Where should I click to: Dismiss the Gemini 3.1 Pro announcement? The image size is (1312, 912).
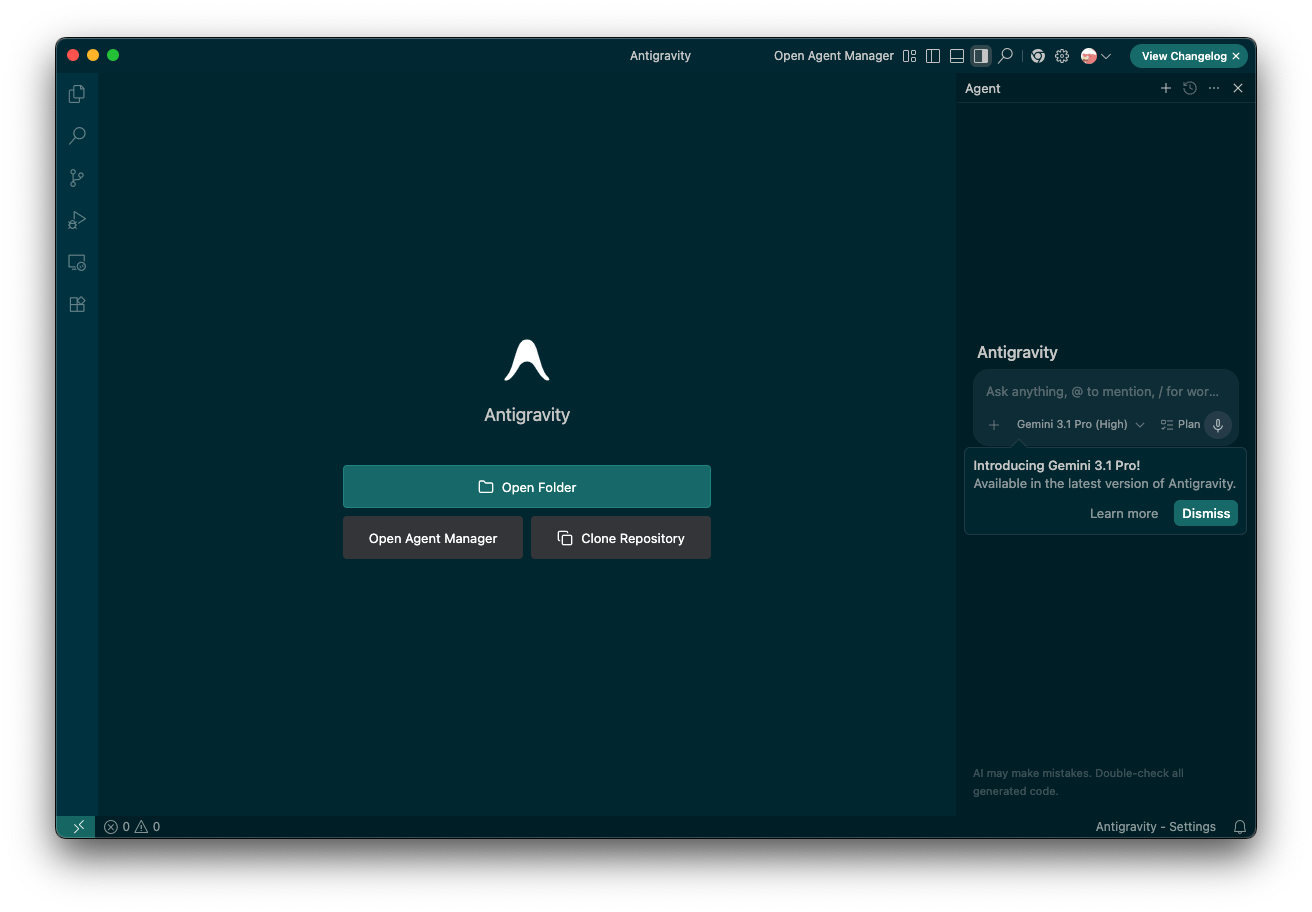[x=1206, y=513]
